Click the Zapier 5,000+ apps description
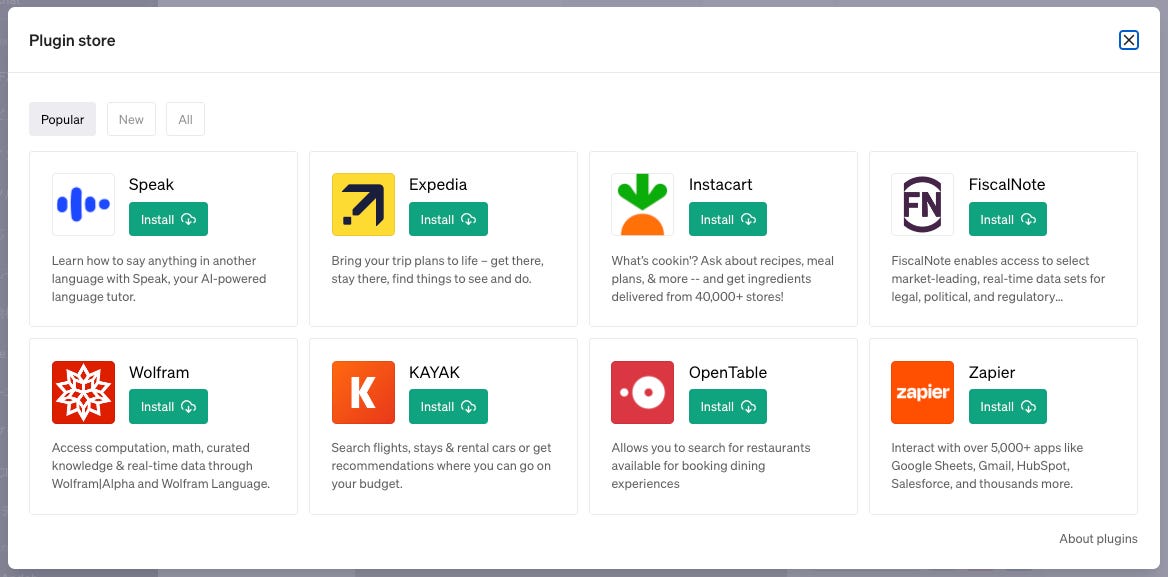The image size is (1168, 577). pyautogui.click(x=987, y=466)
